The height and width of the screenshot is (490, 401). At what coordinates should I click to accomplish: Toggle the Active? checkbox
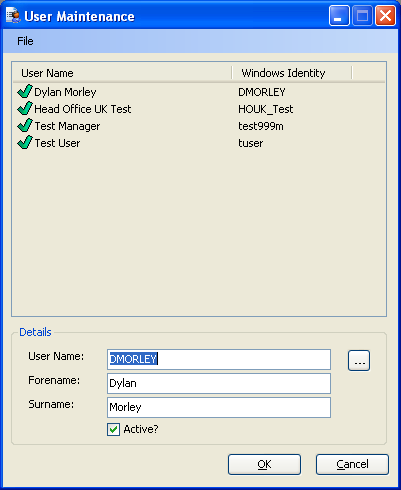point(113,429)
